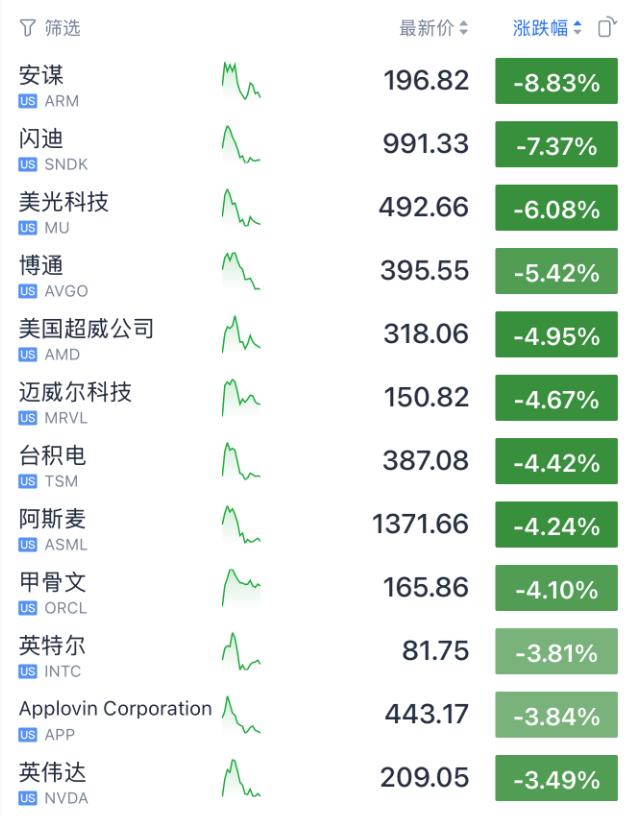The height and width of the screenshot is (816, 627).
Task: Click the SNDK sparkline chart
Action: 240,145
